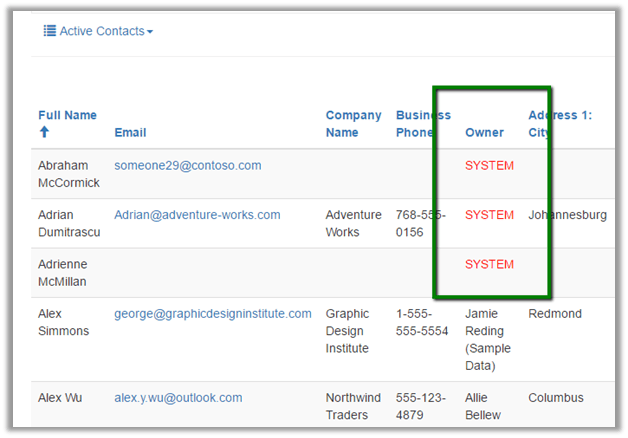Click the Address 1: City column header
This screenshot has height=438, width=628.
tap(560, 123)
